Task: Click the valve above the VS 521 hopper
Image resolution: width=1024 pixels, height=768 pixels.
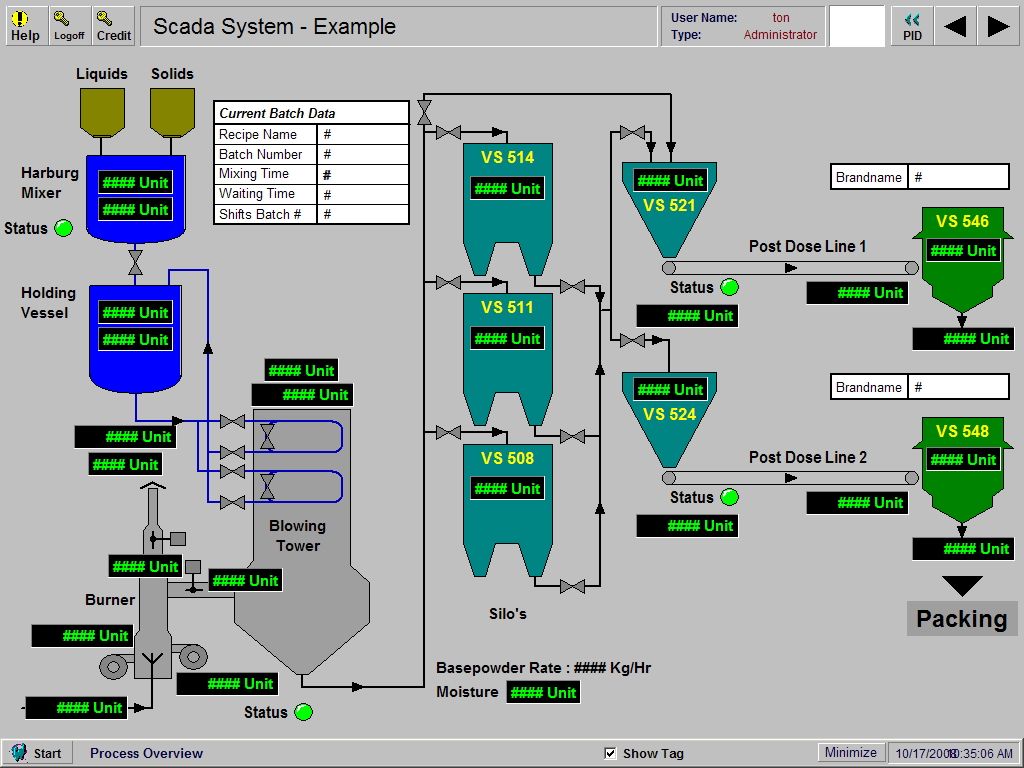Action: coord(631,131)
